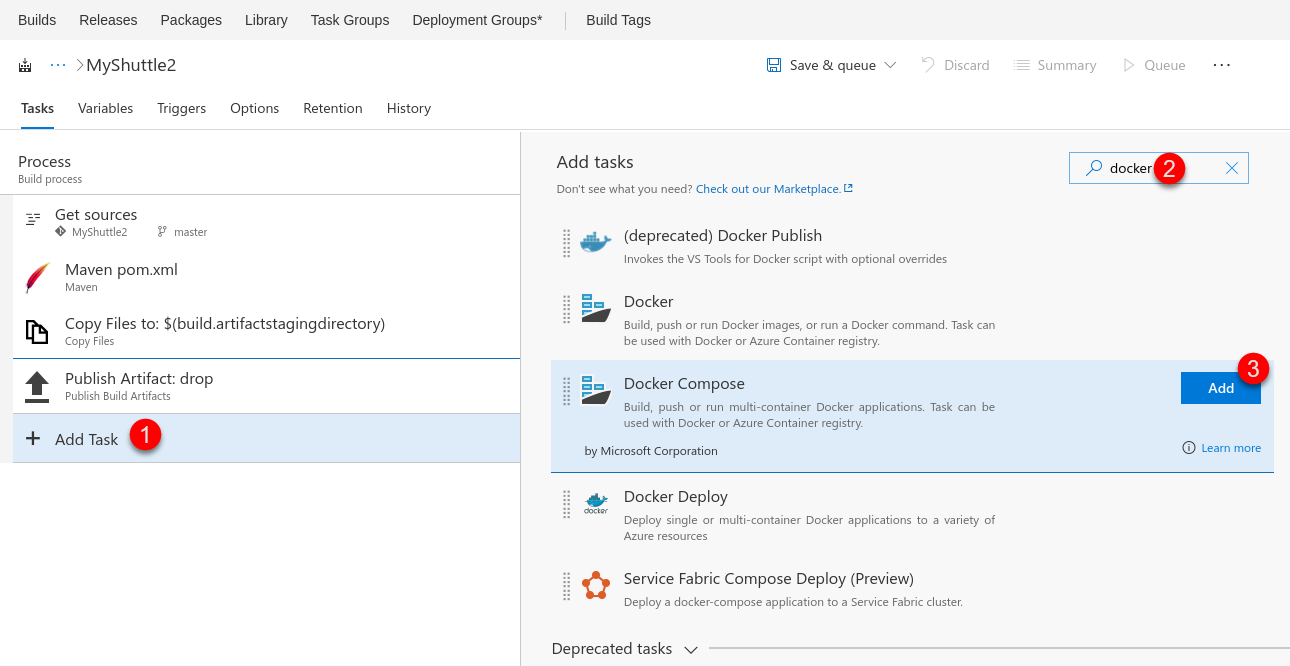The image size is (1290, 666).
Task: Click the Docker Compose ship icon
Action: 595,390
